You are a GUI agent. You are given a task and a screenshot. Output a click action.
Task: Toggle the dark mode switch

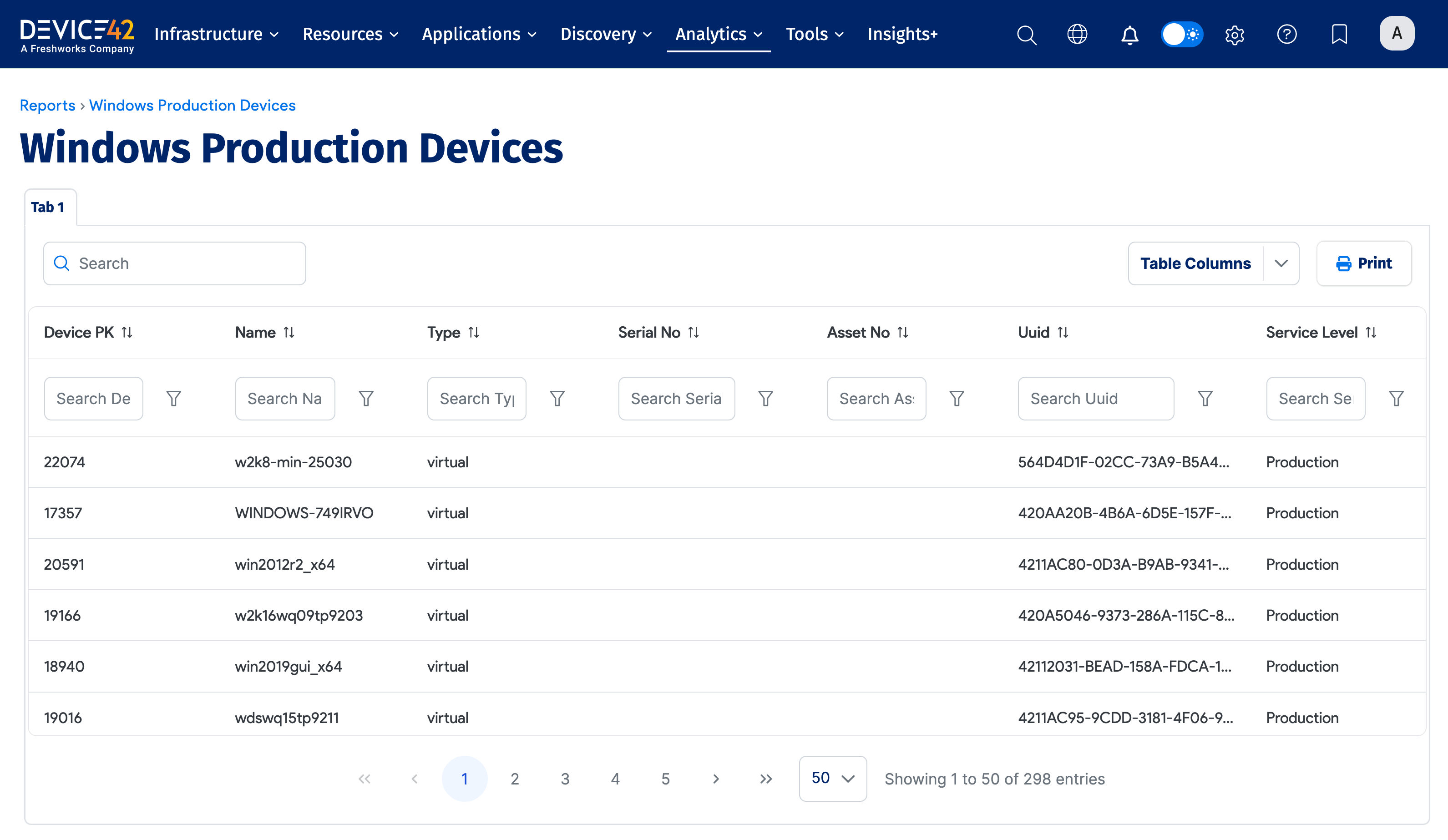tap(1181, 35)
